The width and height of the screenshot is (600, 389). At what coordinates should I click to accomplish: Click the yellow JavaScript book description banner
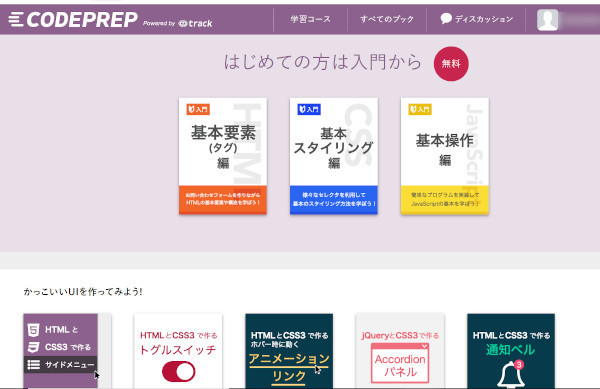[x=445, y=200]
